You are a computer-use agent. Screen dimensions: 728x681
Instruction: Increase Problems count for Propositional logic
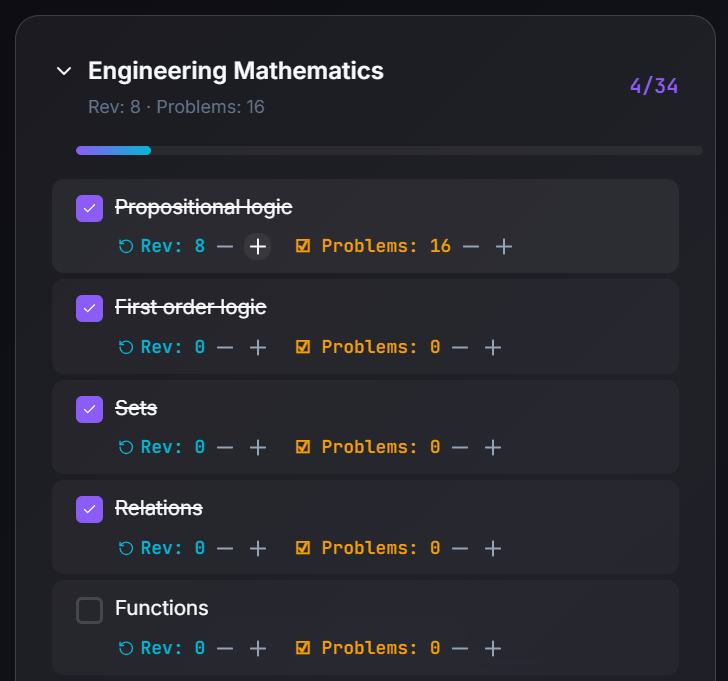[x=504, y=246]
